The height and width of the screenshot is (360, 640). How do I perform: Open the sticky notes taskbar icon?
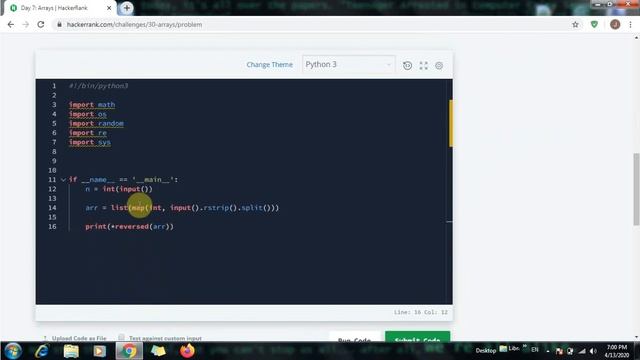[x=158, y=351]
